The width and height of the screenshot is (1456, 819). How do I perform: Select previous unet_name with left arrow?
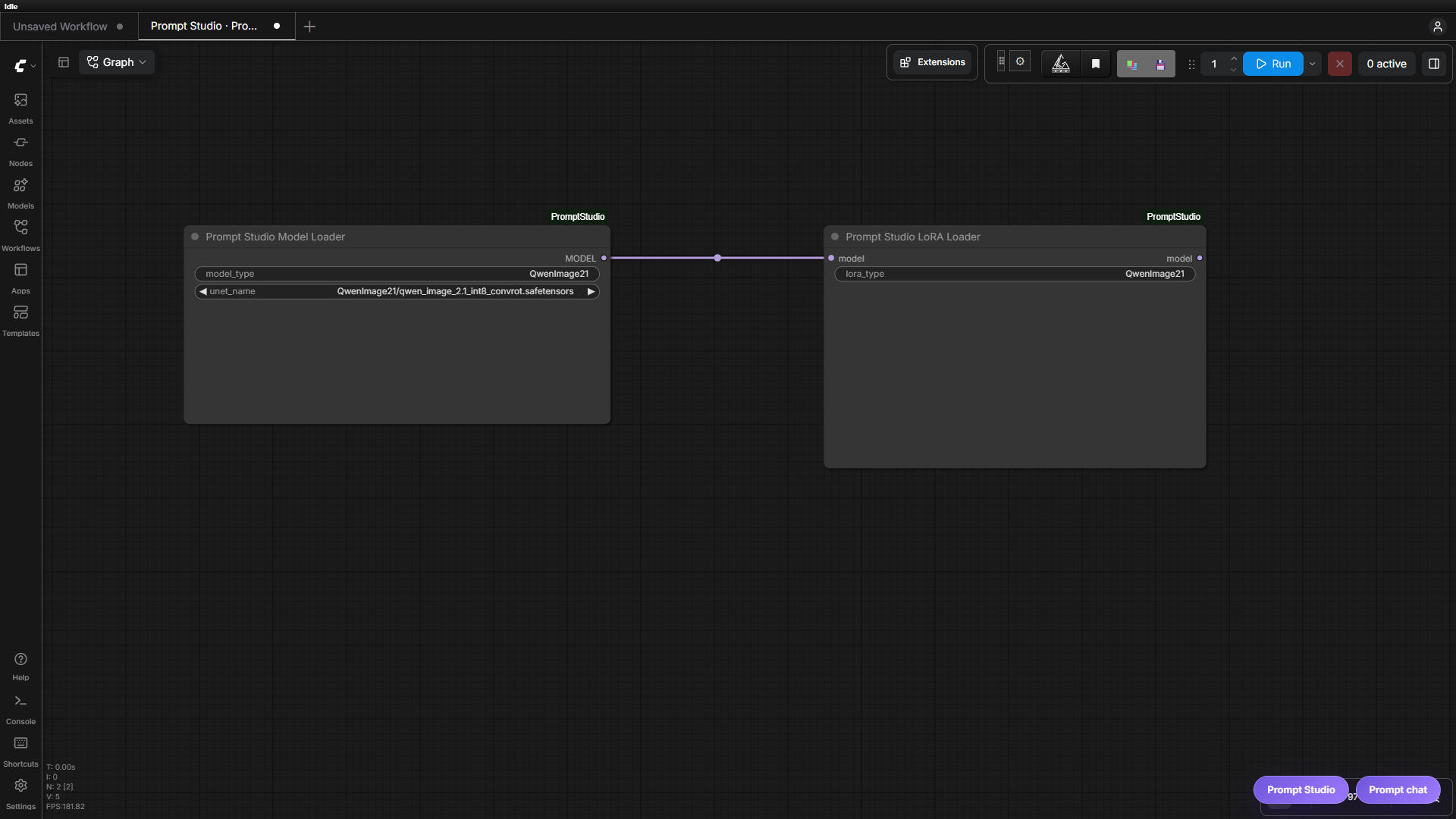click(x=202, y=291)
